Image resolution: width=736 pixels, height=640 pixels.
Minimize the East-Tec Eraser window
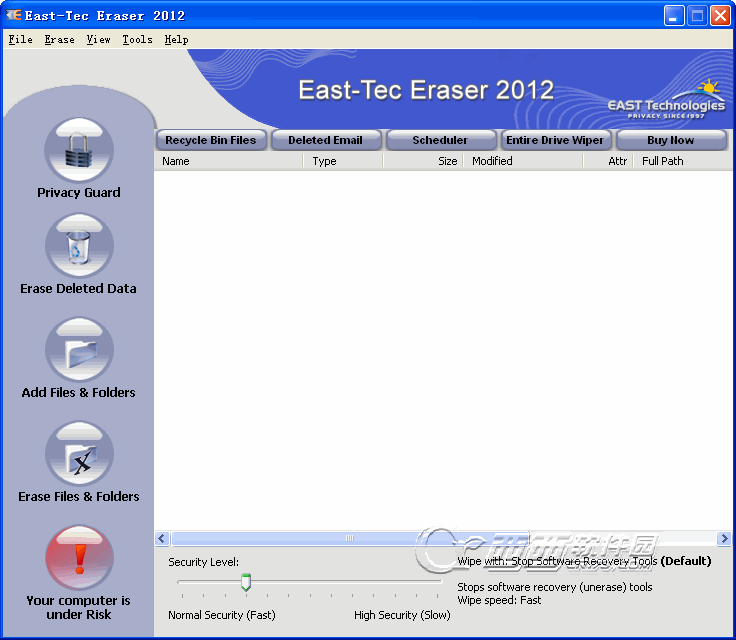(x=674, y=15)
